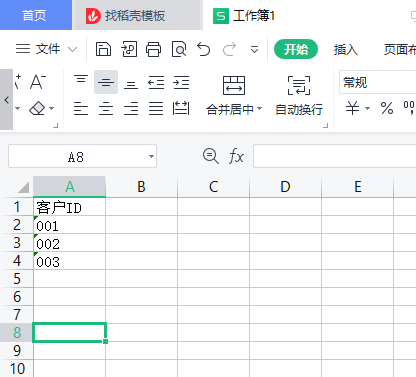Expand the Name Box dropdown arrow
This screenshot has height=377, width=416.
[x=151, y=156]
